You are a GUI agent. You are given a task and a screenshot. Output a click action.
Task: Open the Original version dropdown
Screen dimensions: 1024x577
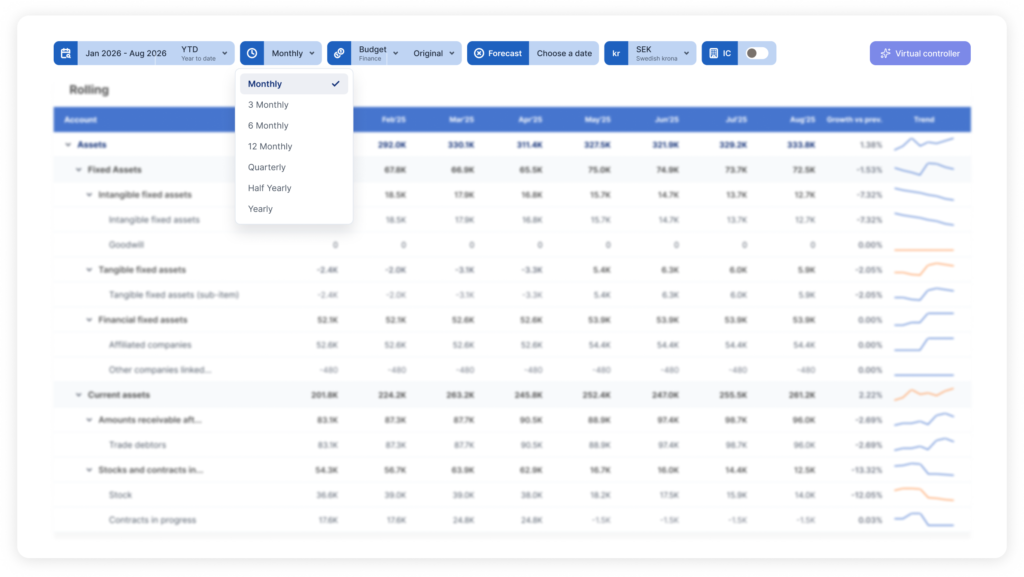click(434, 54)
